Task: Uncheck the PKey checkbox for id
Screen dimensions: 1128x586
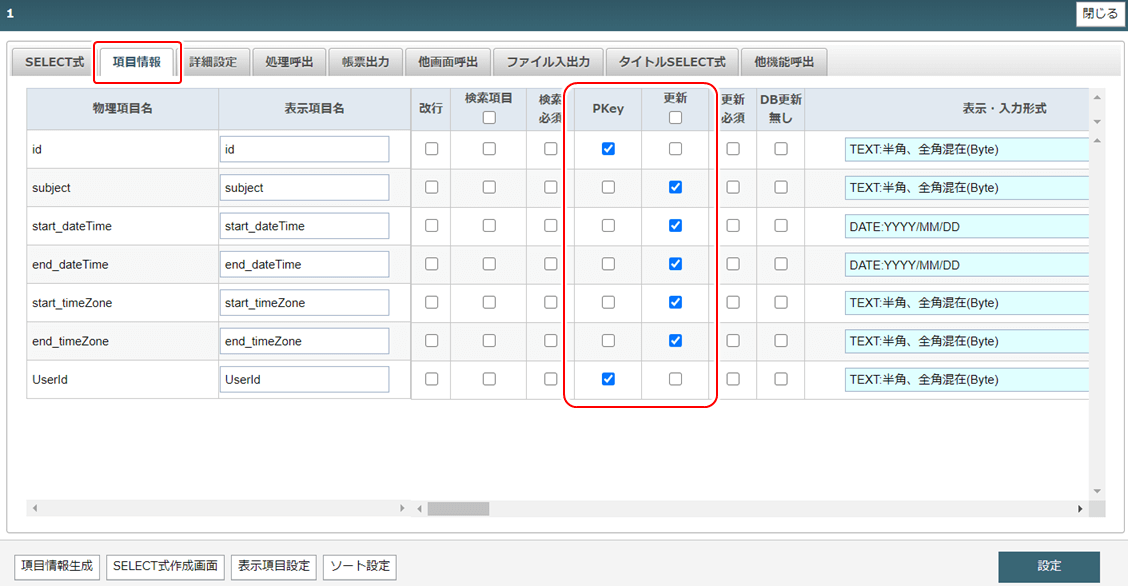Action: coord(608,149)
